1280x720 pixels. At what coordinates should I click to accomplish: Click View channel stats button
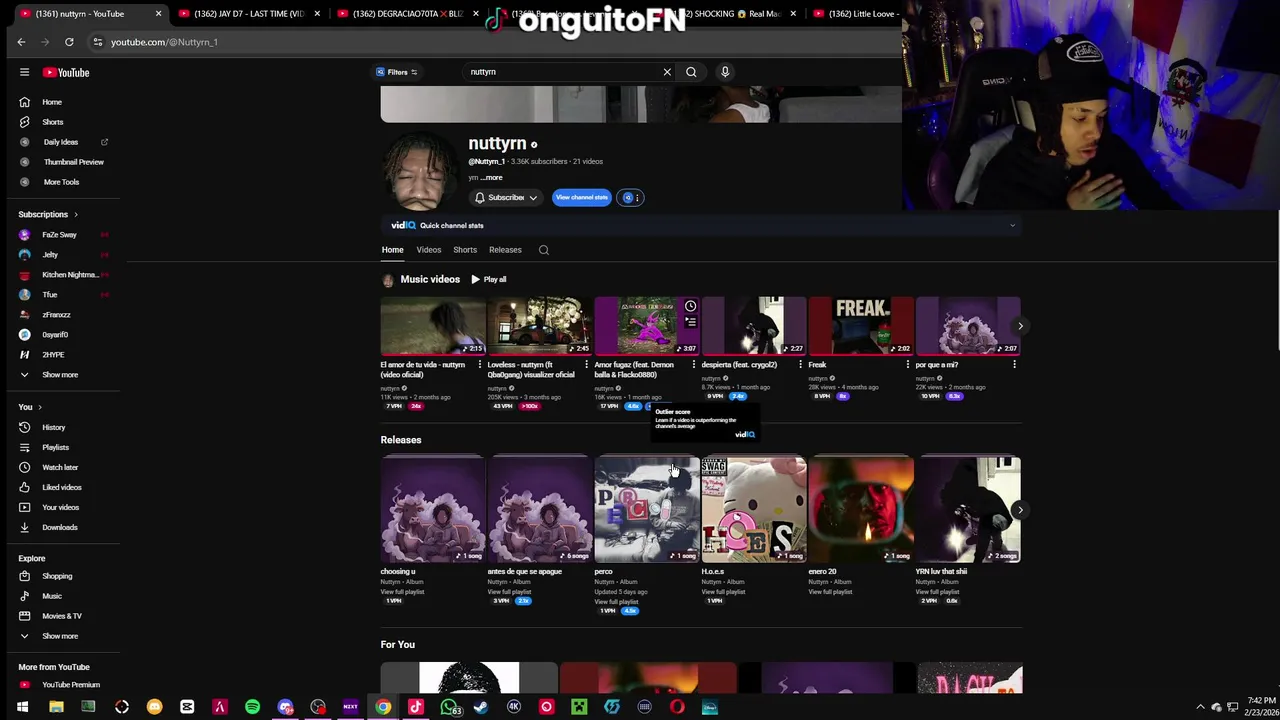point(581,197)
